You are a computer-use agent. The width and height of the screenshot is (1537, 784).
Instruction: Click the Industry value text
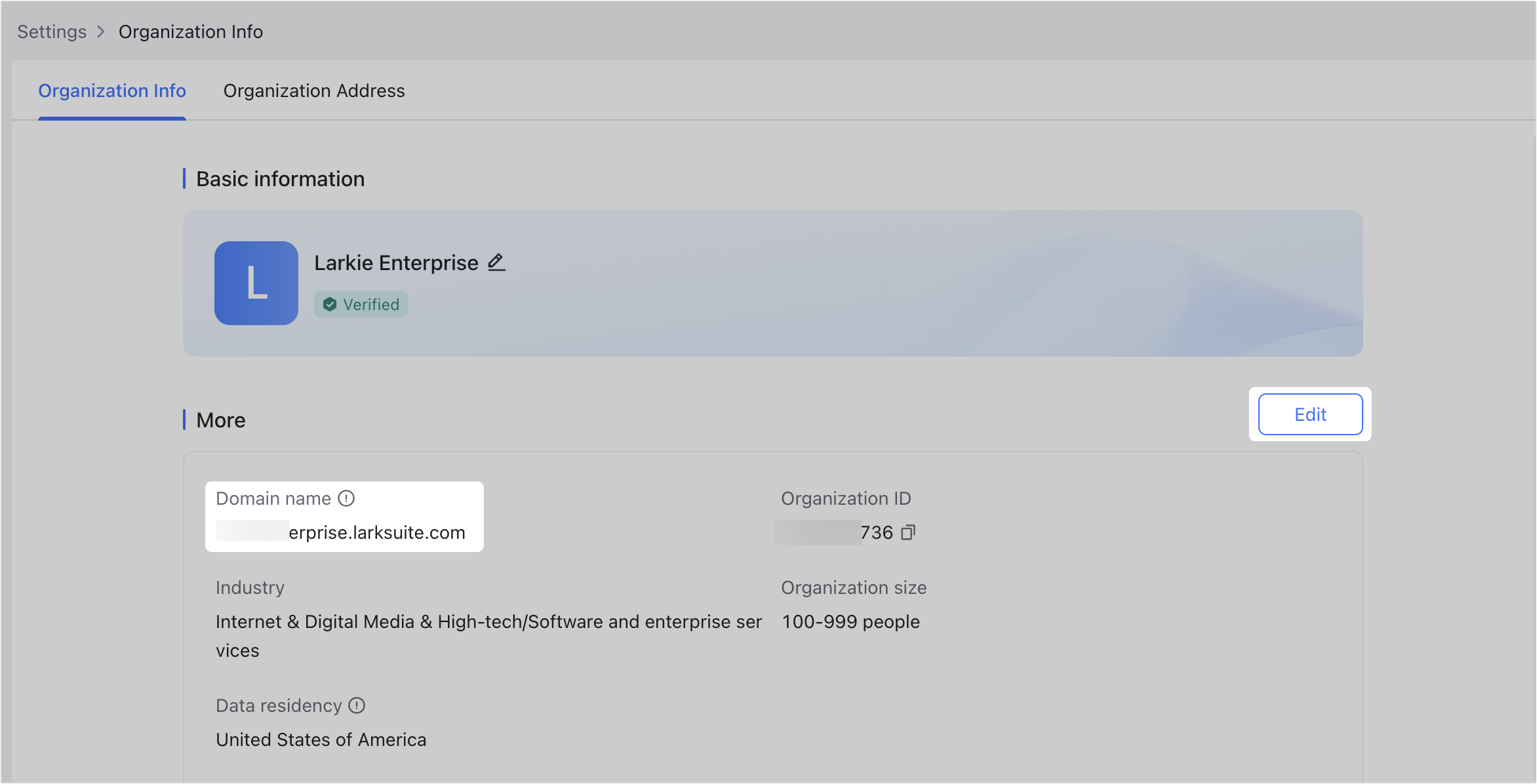coord(489,621)
